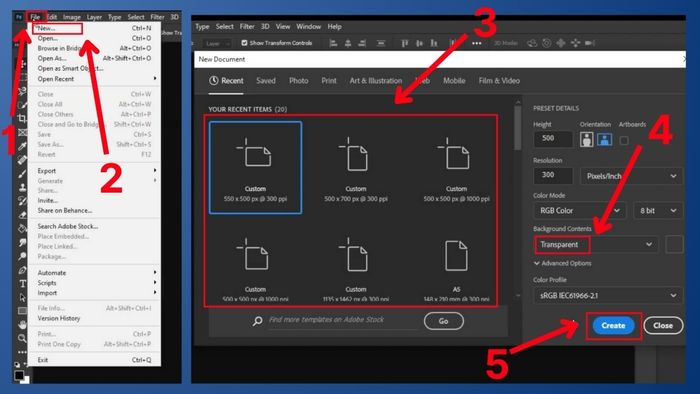Select the Dodge tool
Screen dimensions: 700x394
coord(22,256)
